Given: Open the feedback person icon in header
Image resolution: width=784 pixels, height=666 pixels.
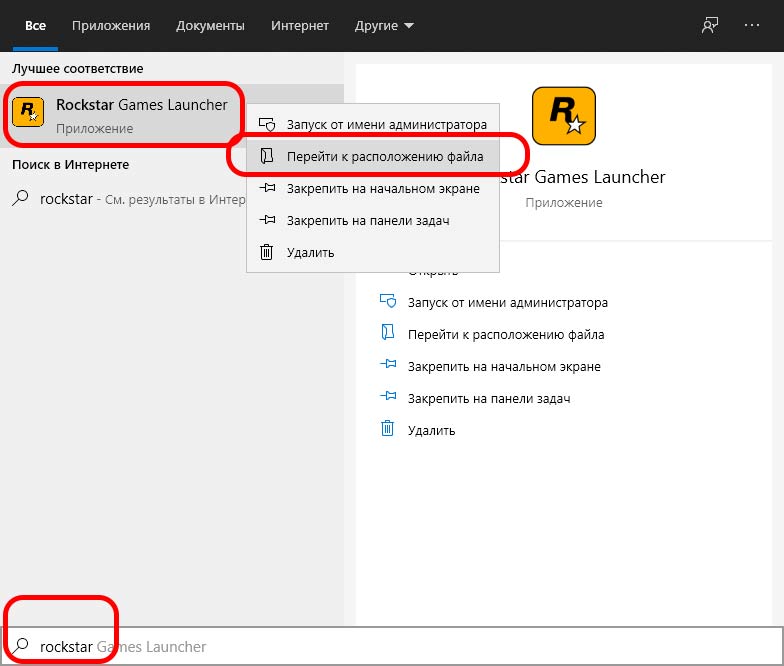Looking at the screenshot, I should 710,25.
